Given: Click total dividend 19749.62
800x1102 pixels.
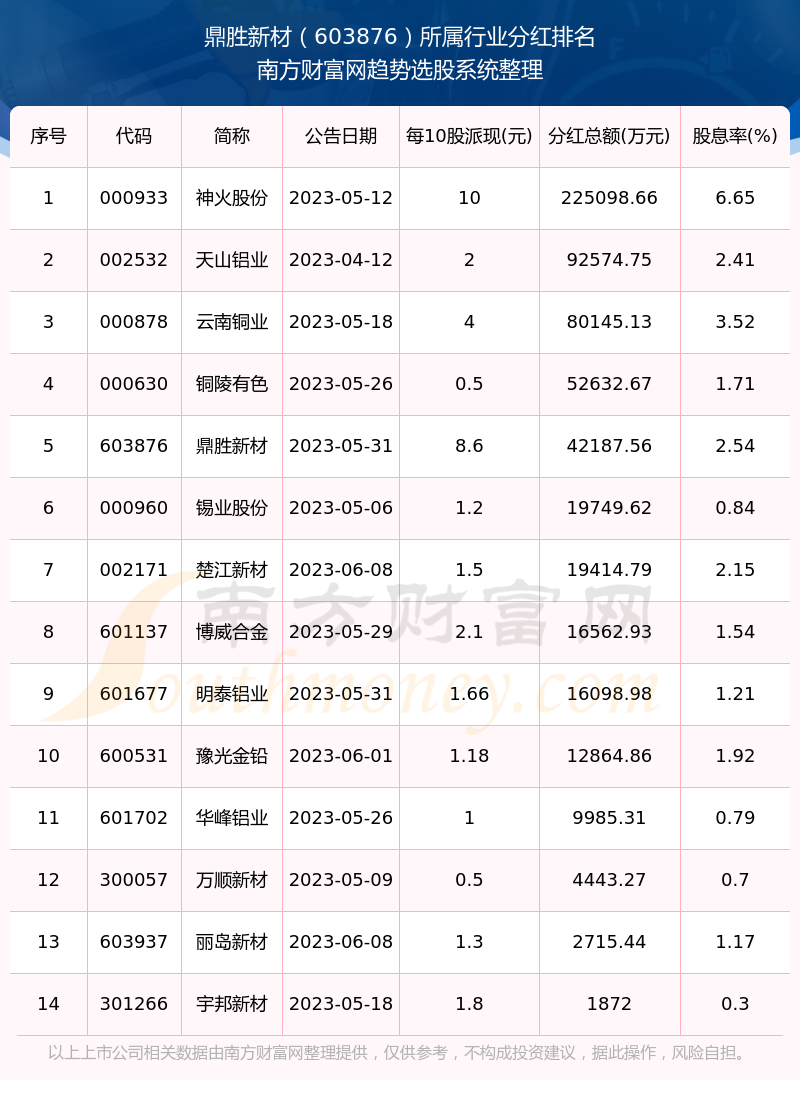Looking at the screenshot, I should 609,508.
